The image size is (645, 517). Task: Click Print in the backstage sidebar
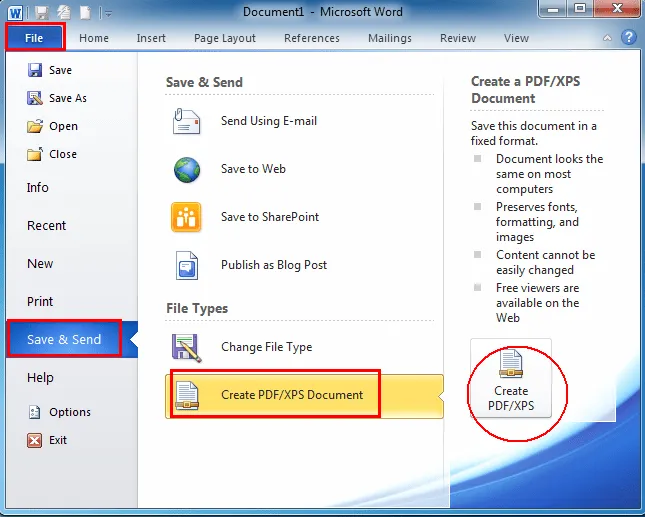click(x=40, y=302)
